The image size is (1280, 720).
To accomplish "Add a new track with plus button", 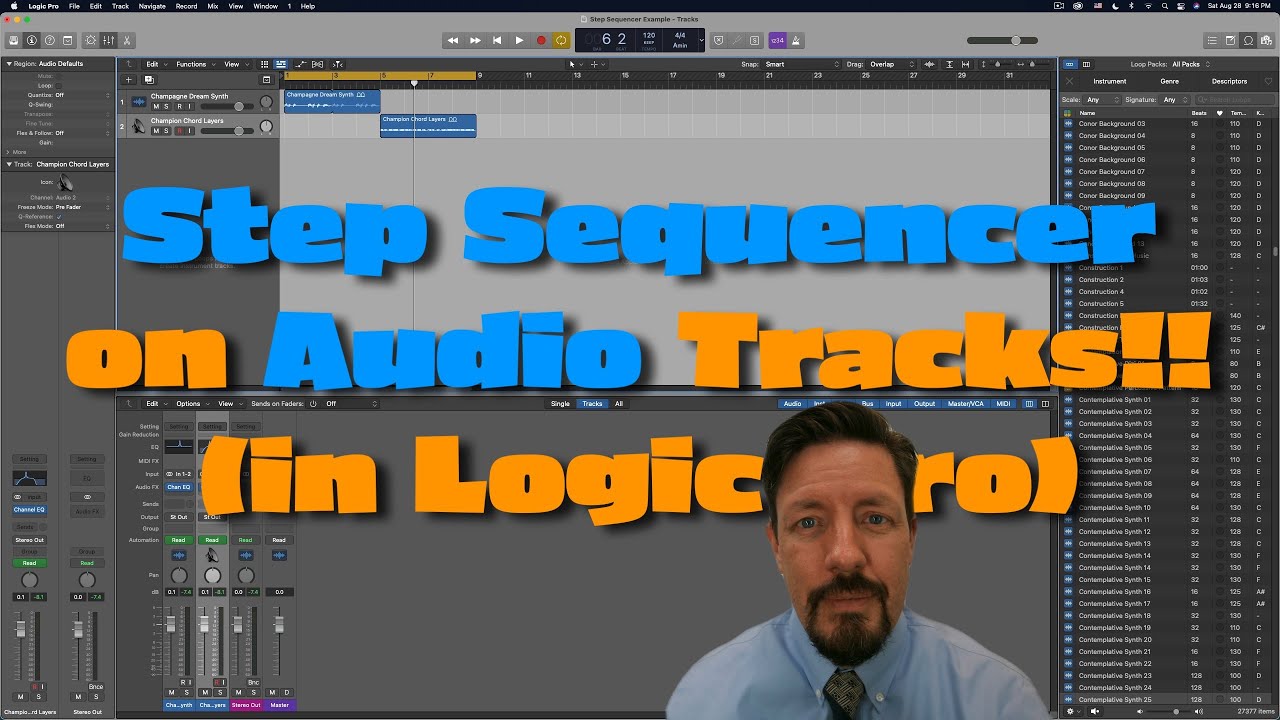I will click(128, 79).
